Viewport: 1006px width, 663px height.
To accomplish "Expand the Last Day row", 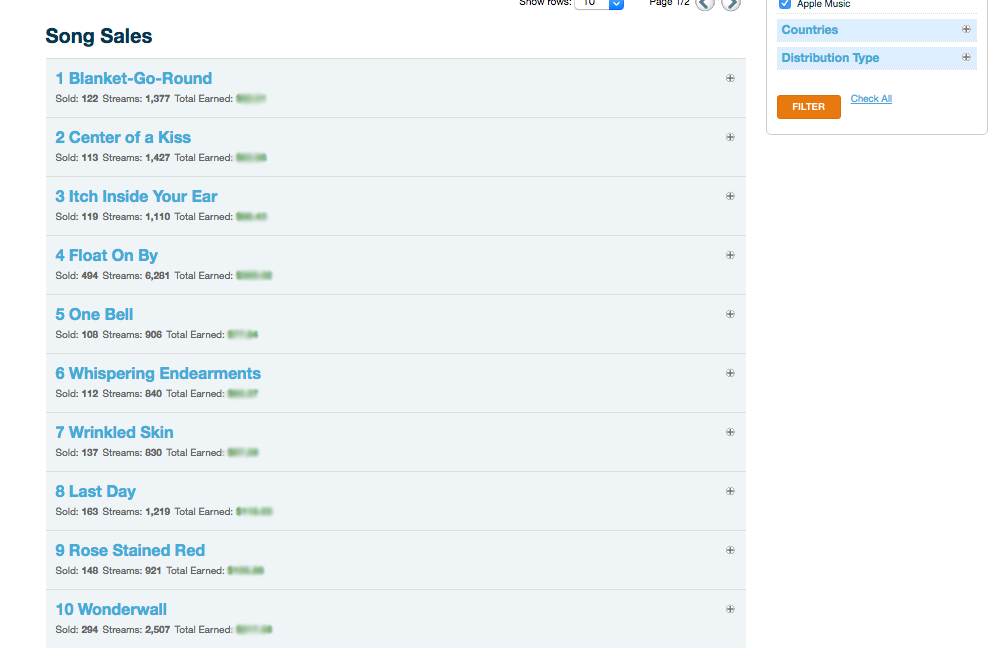I will point(730,492).
